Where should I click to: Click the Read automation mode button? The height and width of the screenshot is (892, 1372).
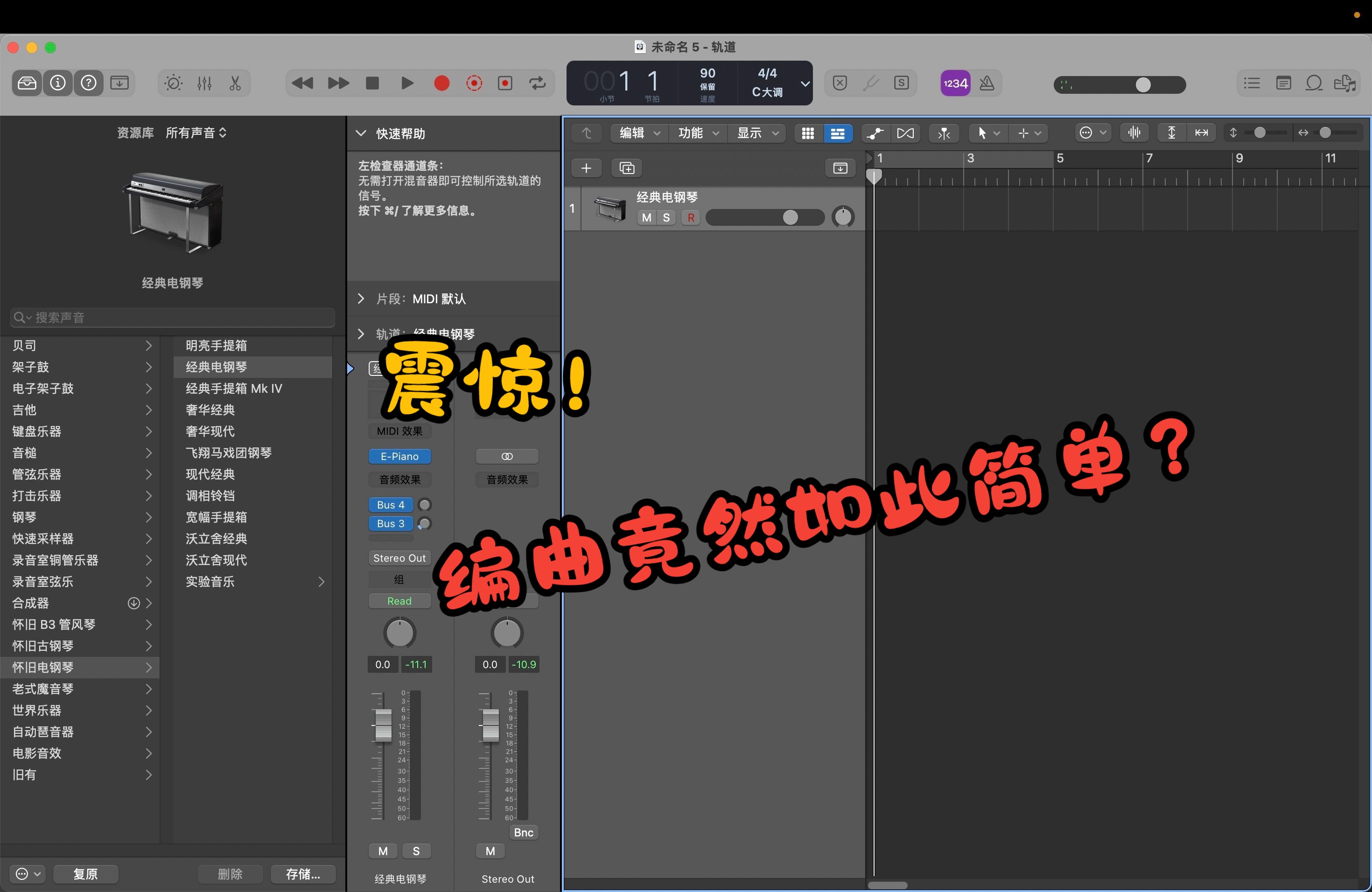tap(399, 601)
